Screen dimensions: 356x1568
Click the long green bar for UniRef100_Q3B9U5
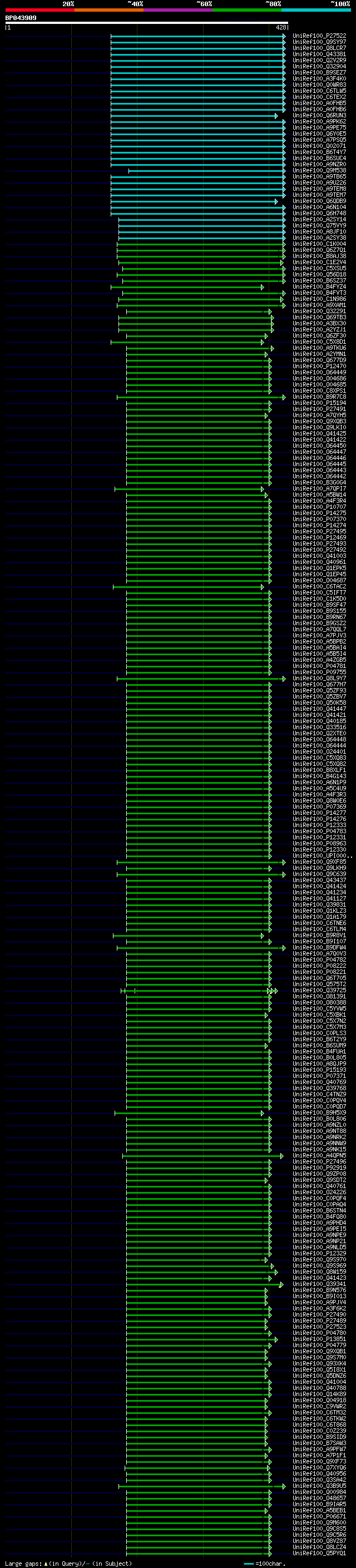[x=201, y=1486]
